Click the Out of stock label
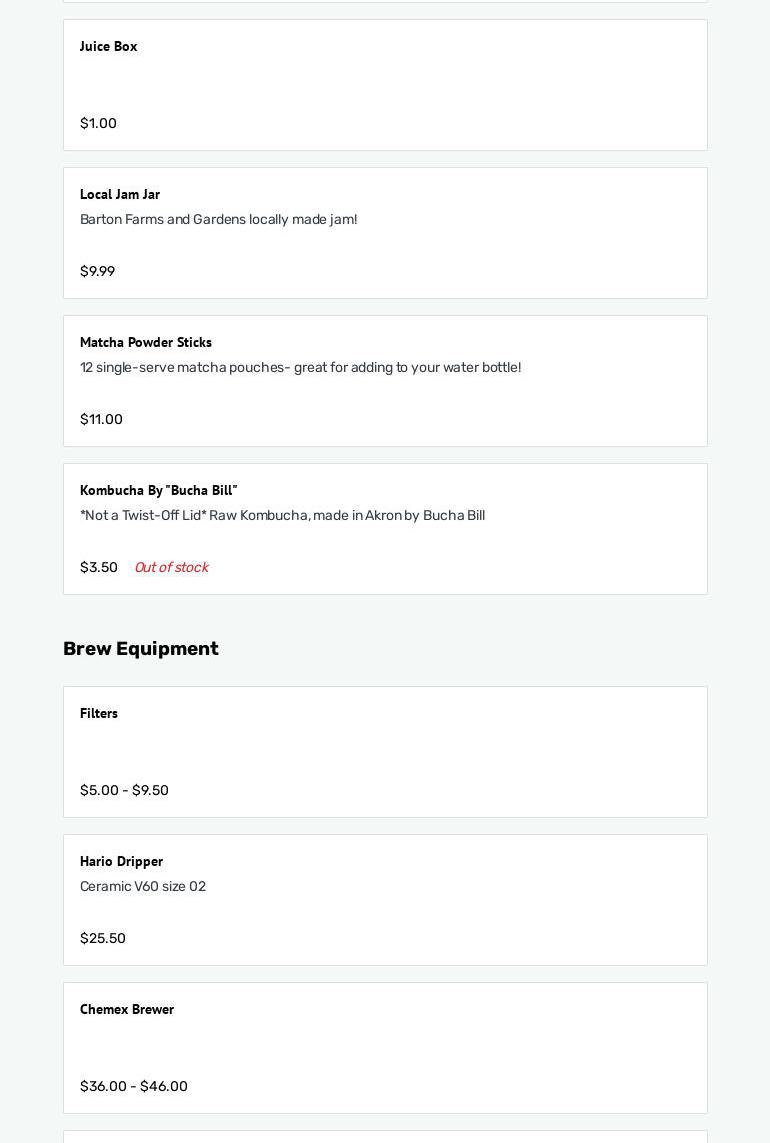 [171, 567]
